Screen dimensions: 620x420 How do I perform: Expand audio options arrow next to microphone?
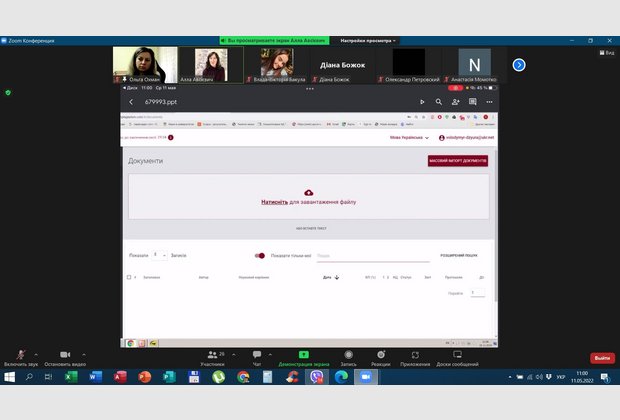(37, 354)
